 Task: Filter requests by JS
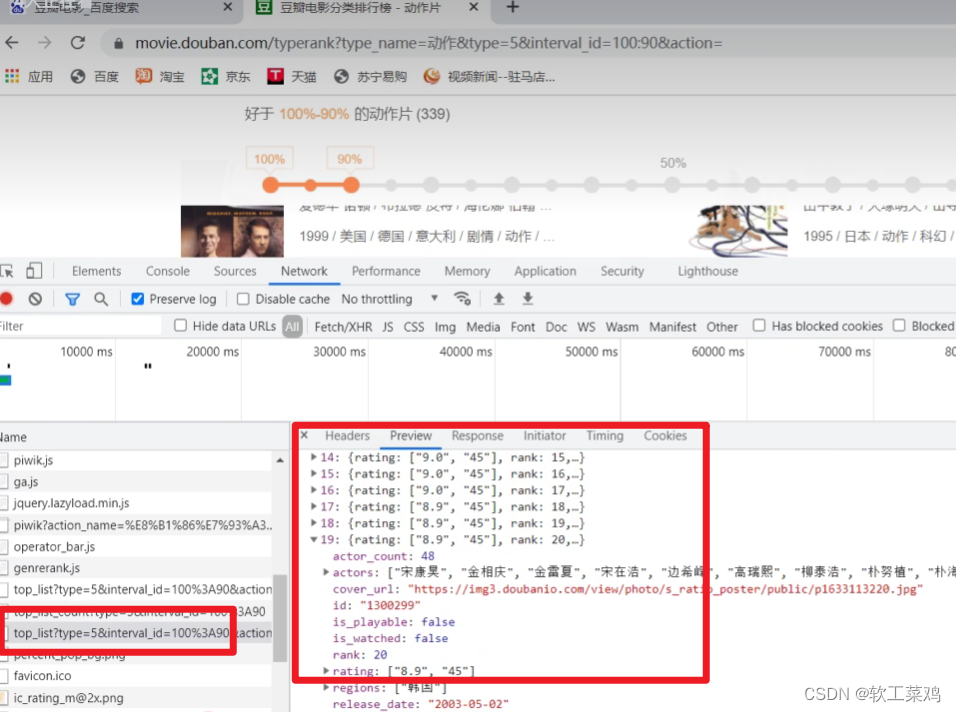point(388,327)
